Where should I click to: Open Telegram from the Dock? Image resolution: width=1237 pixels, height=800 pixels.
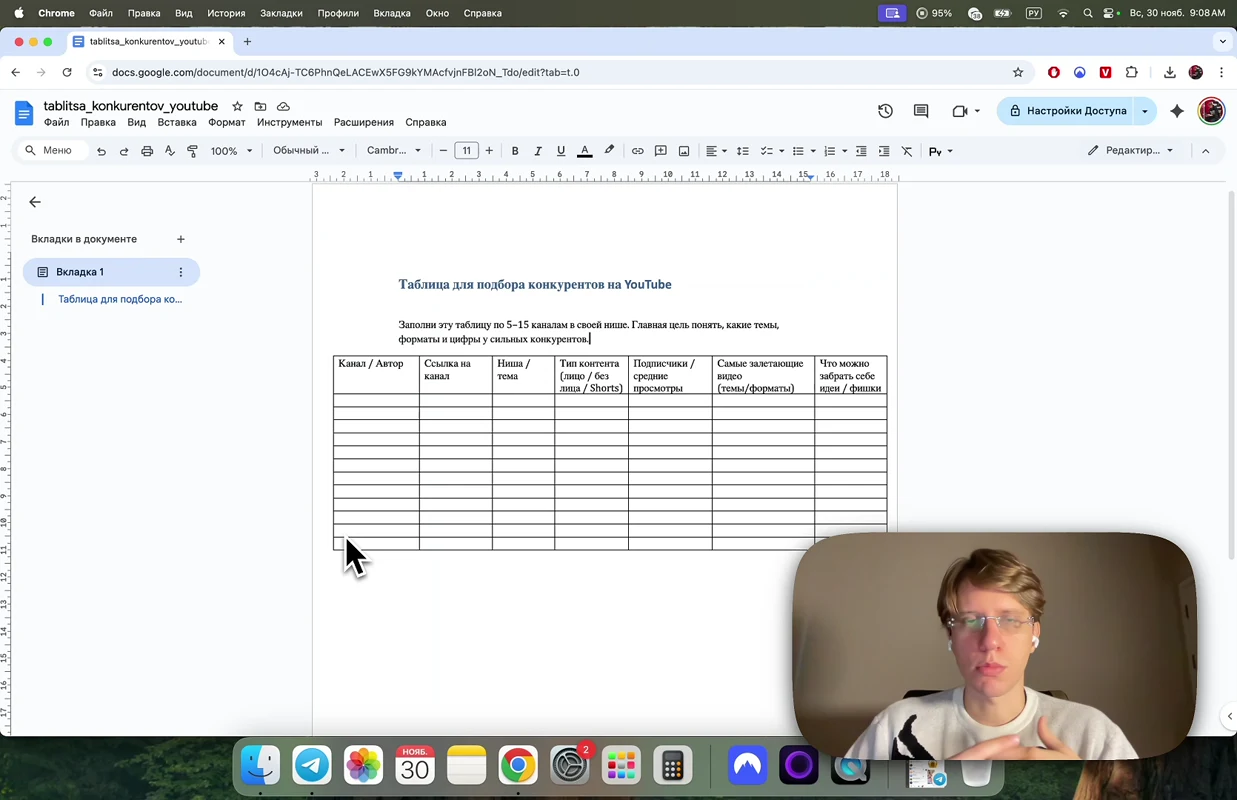point(312,766)
